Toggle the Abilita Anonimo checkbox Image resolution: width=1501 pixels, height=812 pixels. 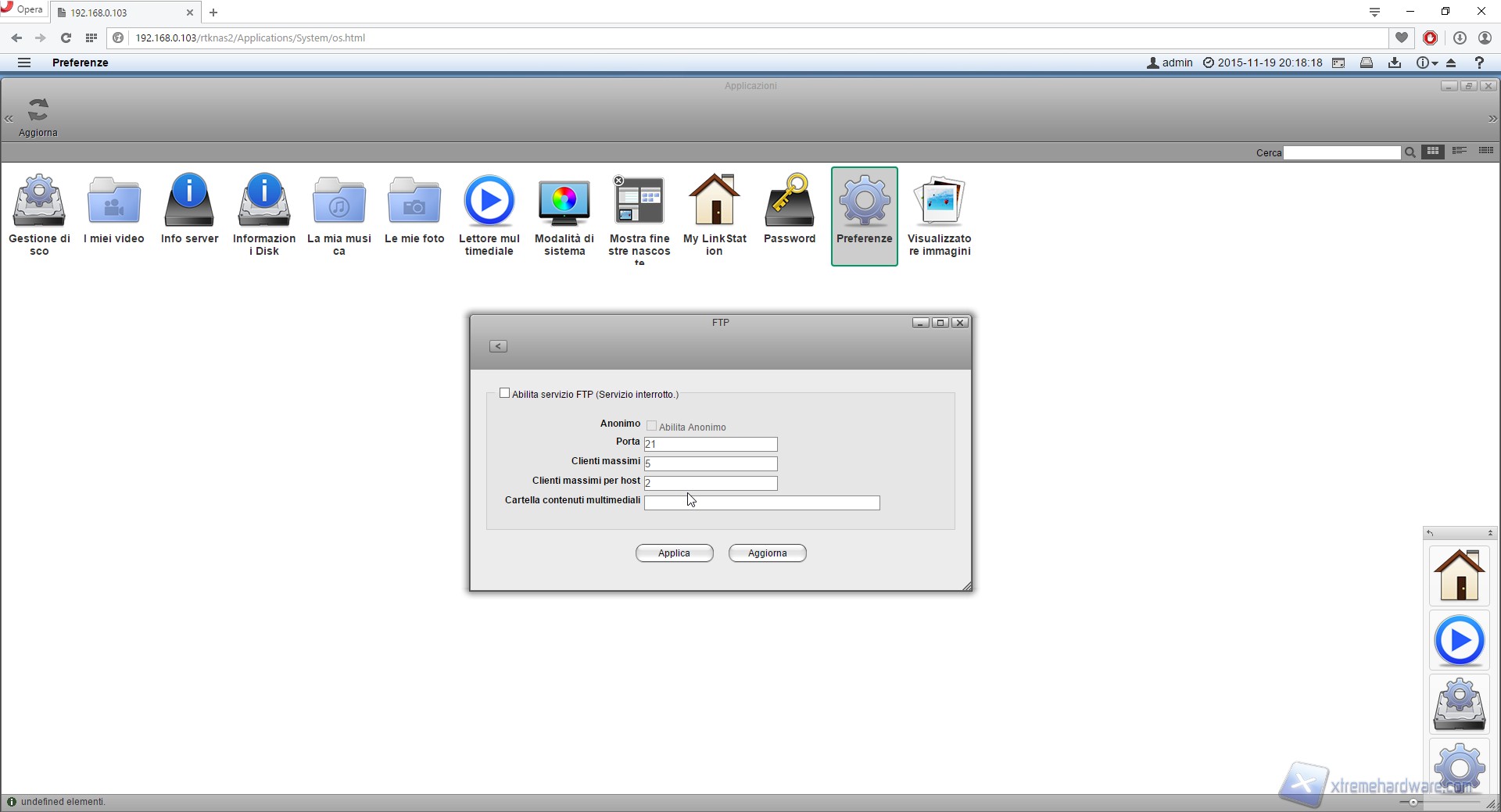[x=651, y=426]
